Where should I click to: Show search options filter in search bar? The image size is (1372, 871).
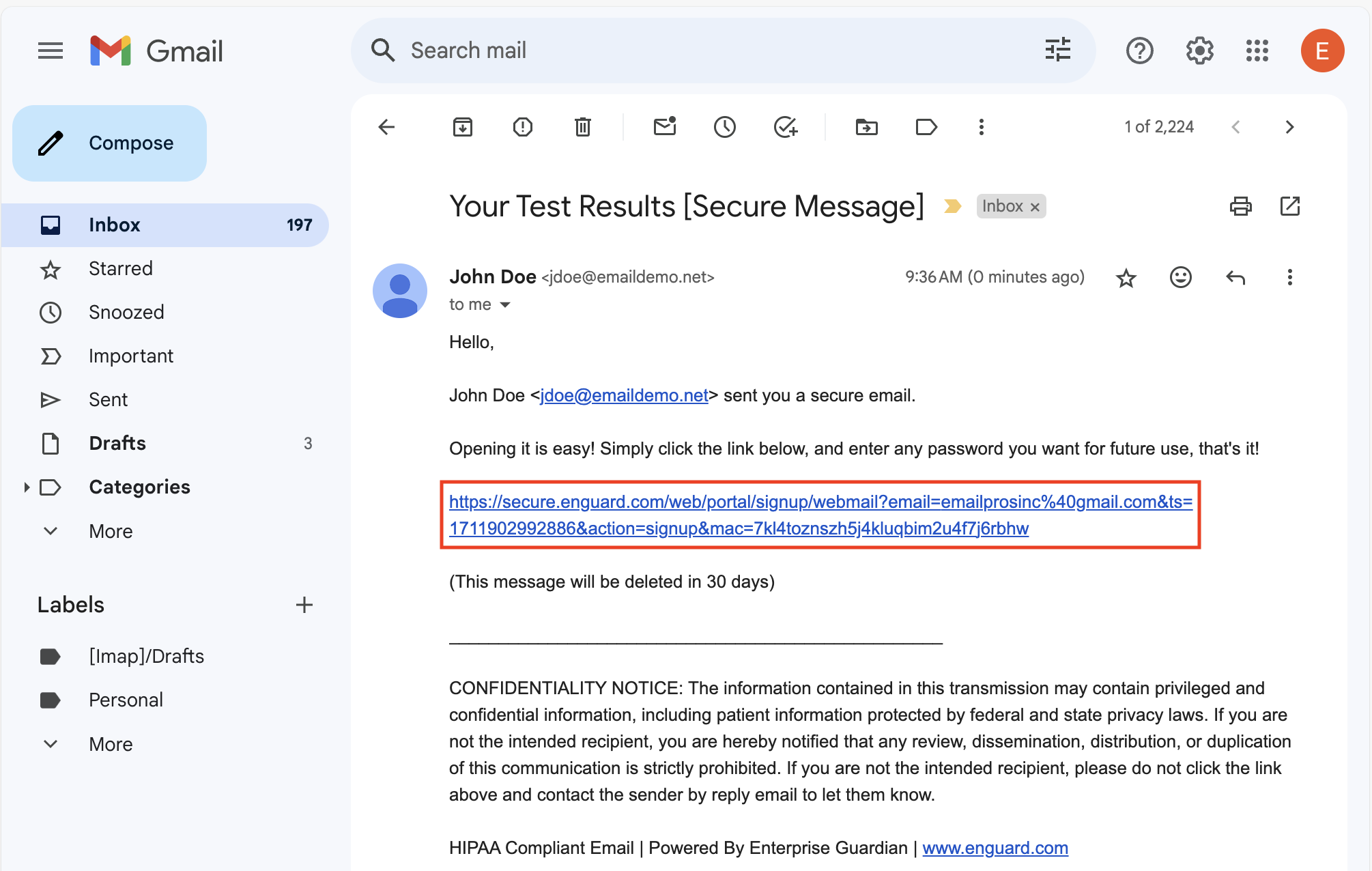coord(1058,51)
